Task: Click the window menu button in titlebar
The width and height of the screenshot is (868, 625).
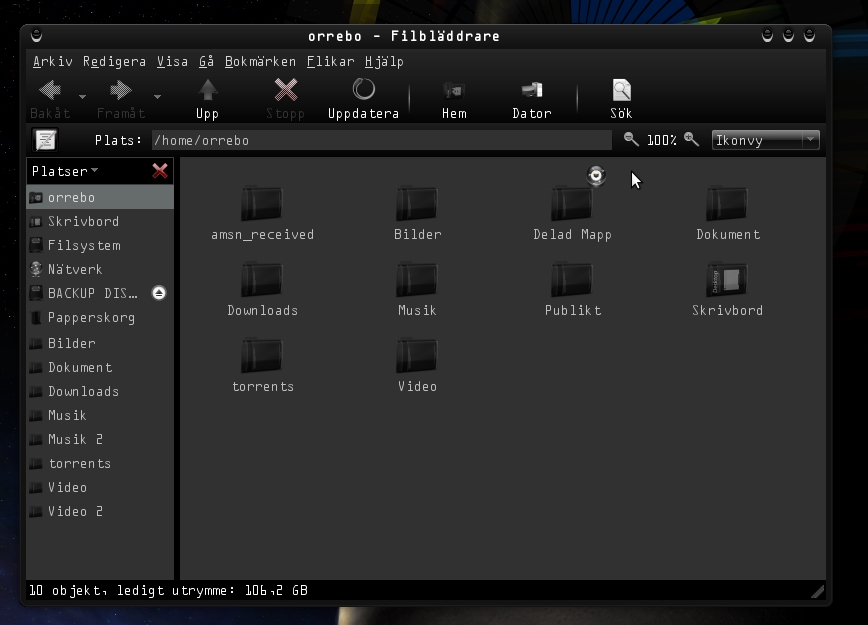Action: [37, 36]
